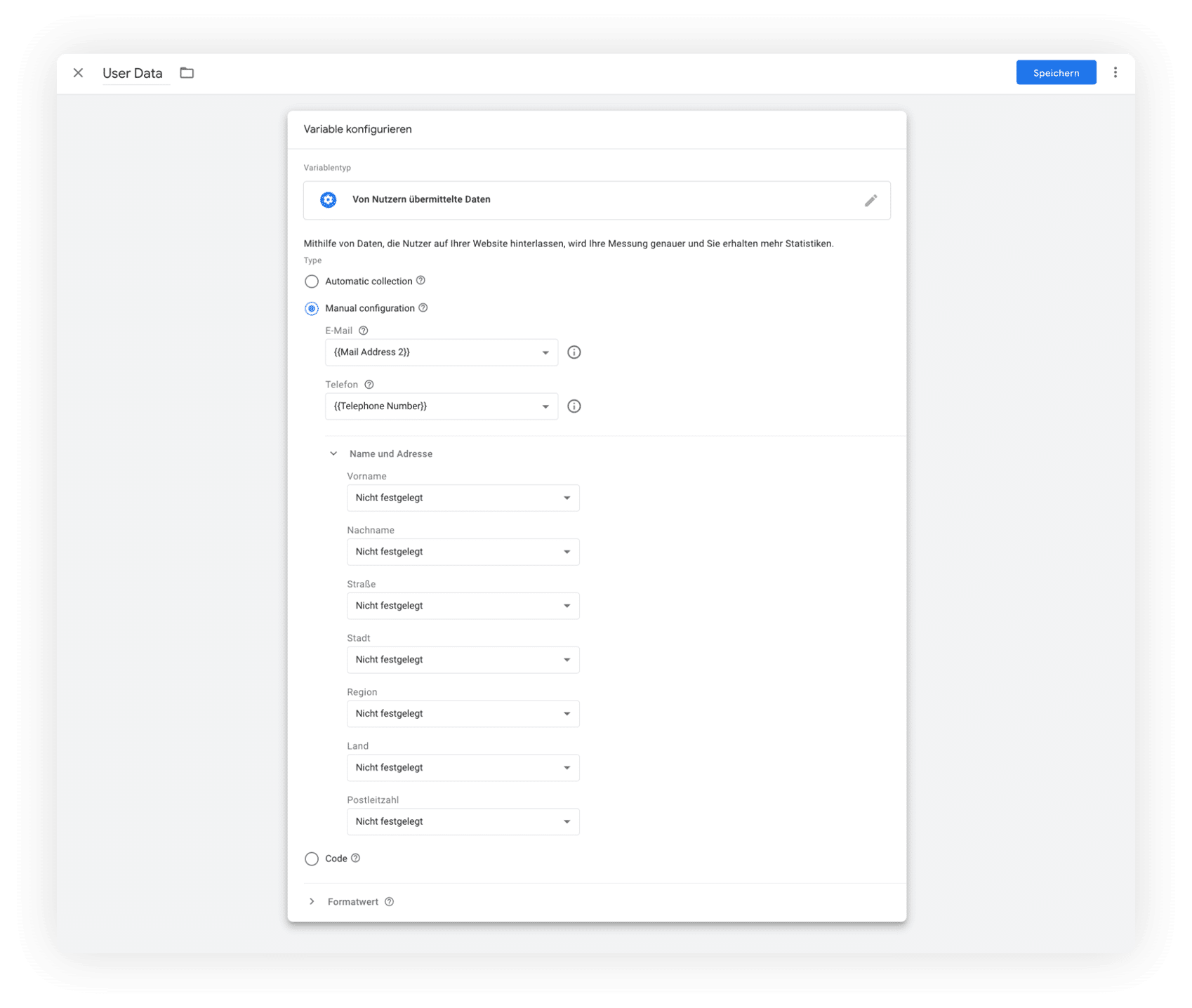1192x1008 pixels.
Task: Click the Von Nutzern übermittelte Daten box
Action: click(597, 200)
